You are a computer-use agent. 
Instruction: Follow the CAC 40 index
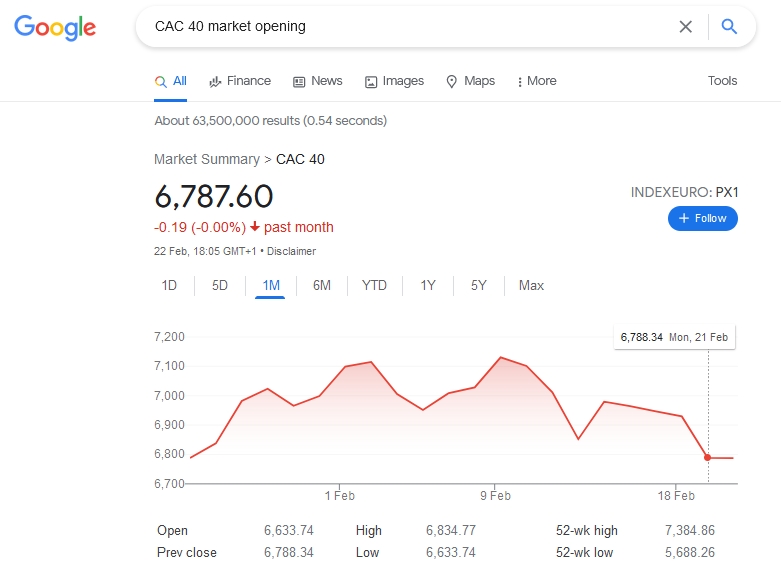[702, 218]
